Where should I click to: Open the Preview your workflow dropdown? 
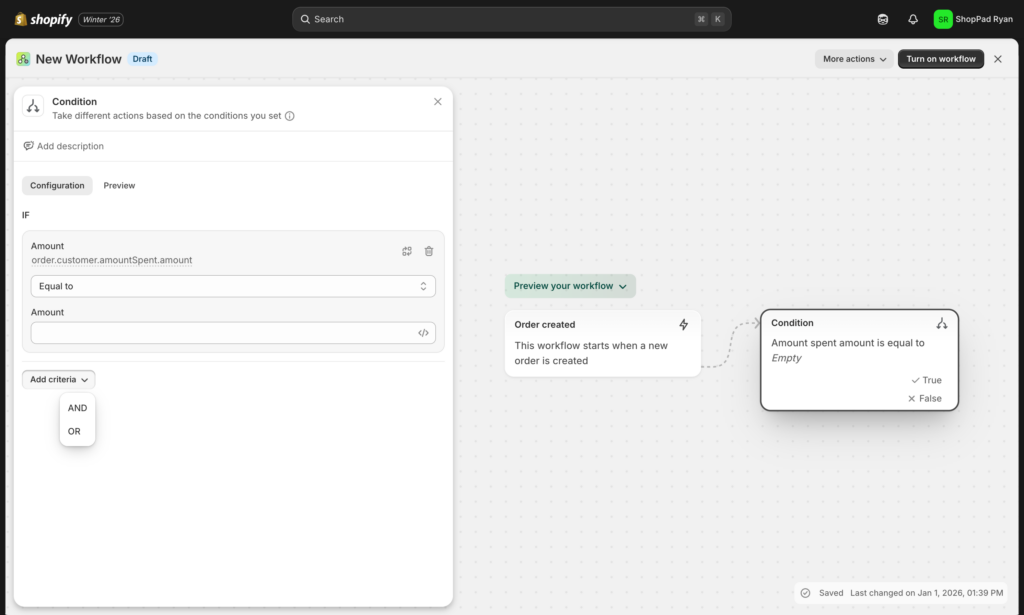[570, 286]
